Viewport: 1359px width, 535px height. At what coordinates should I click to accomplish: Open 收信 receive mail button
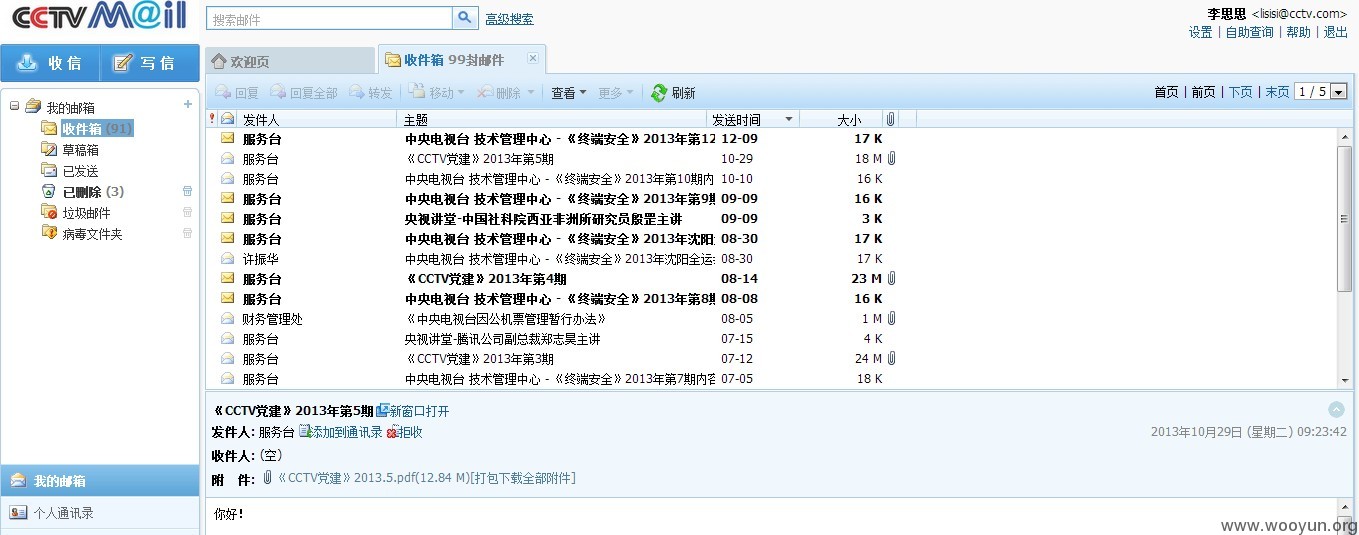(50, 63)
